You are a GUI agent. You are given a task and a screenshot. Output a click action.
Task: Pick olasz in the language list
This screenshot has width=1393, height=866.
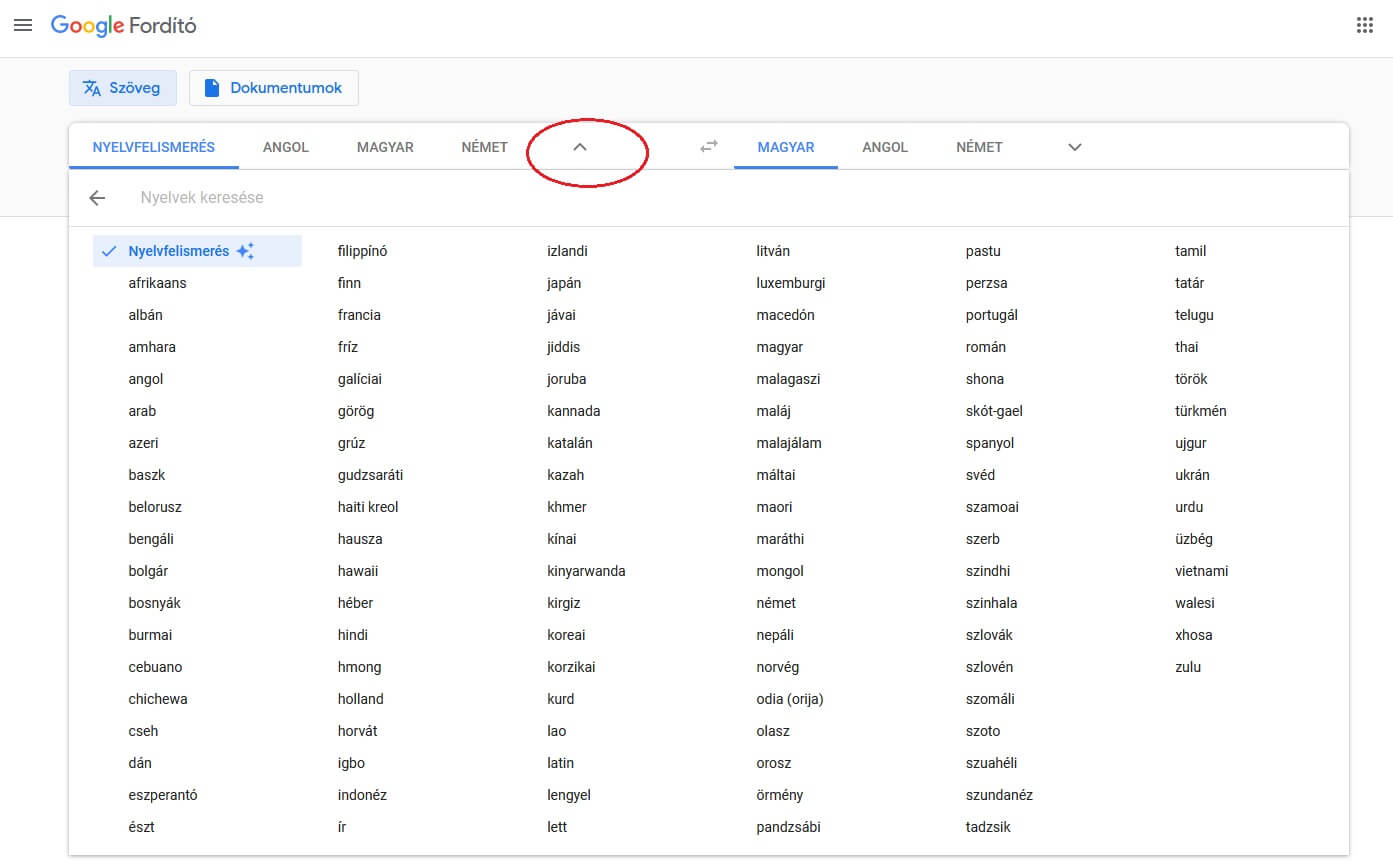point(773,731)
